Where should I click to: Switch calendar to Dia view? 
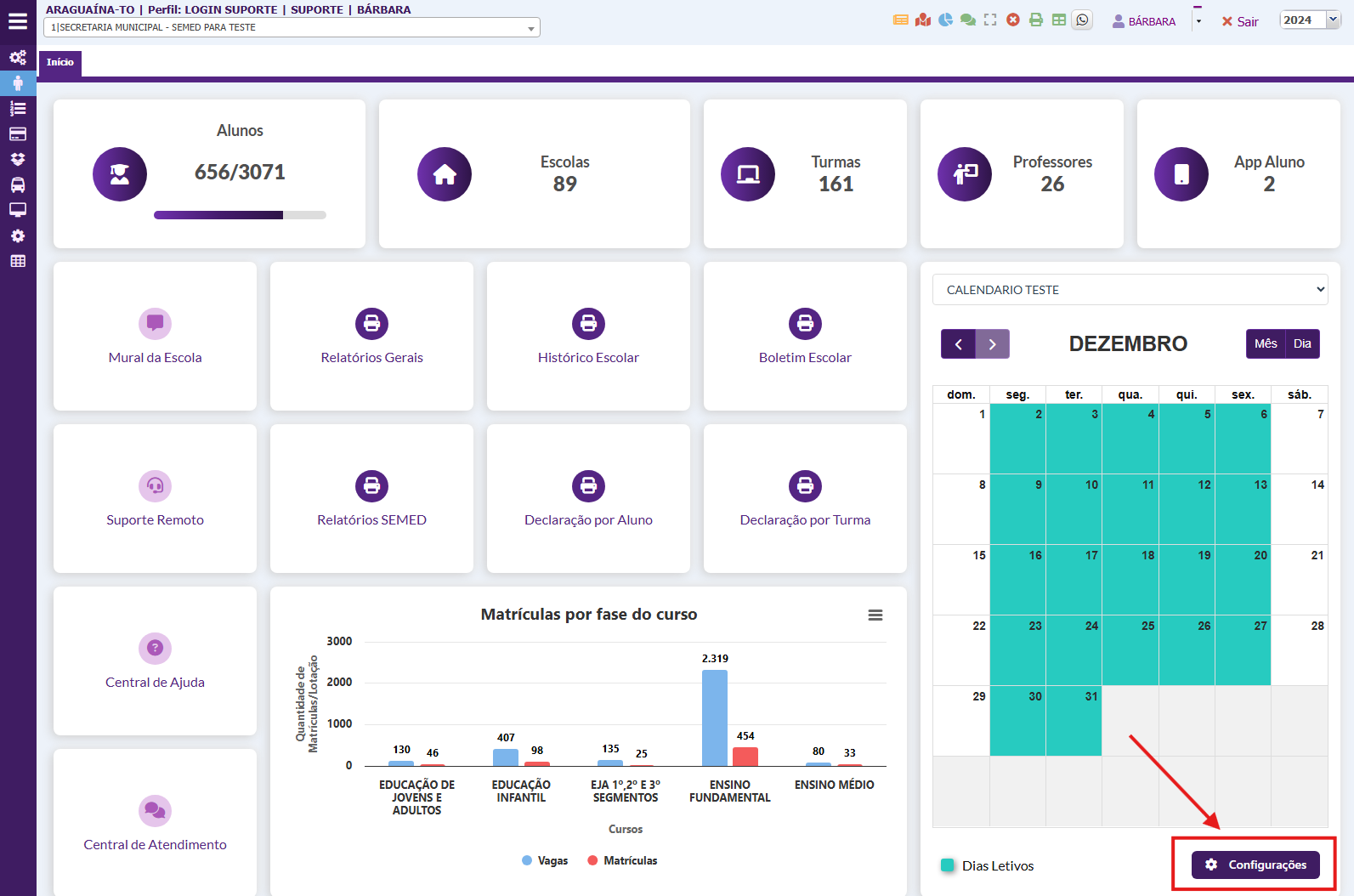1302,344
